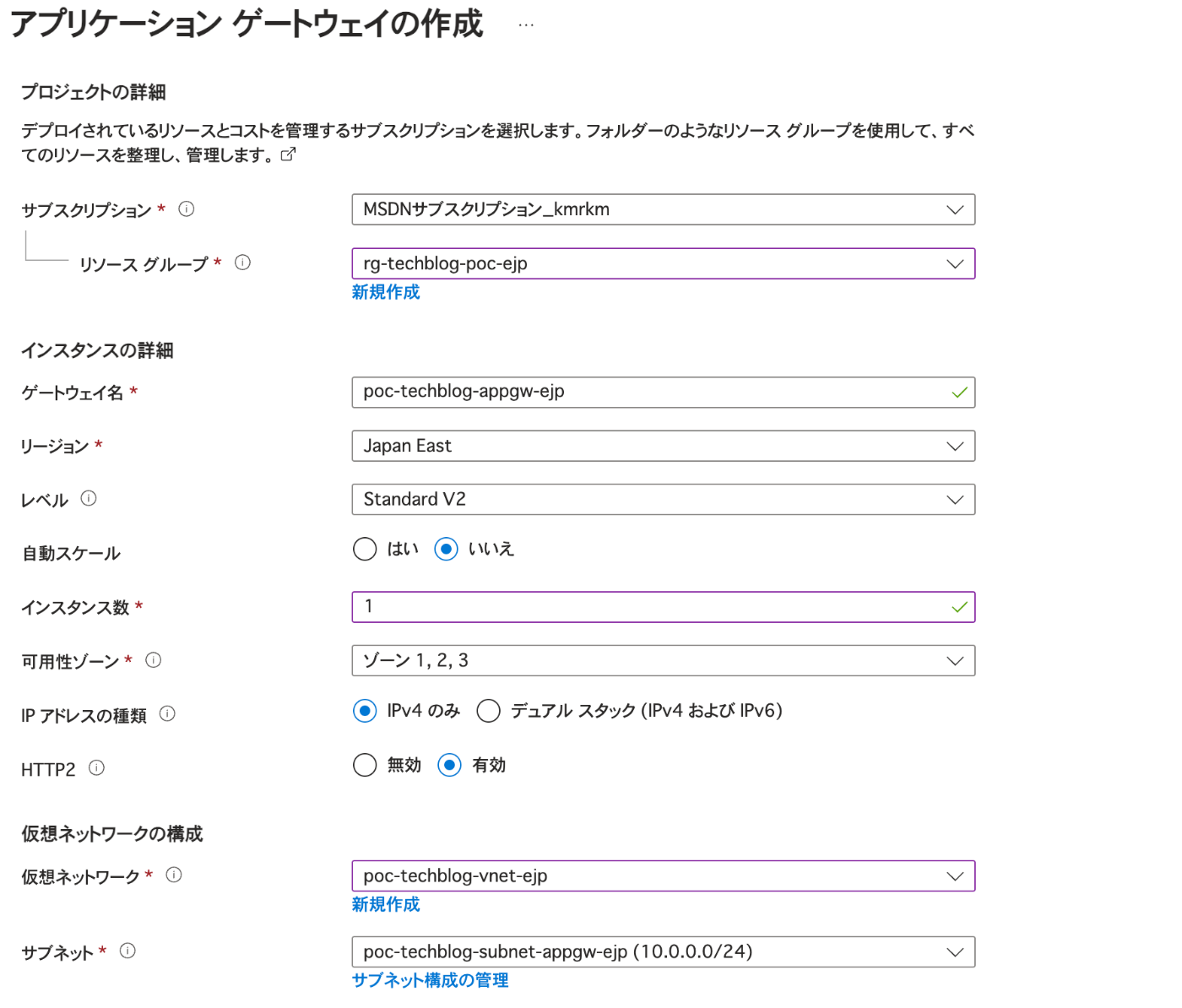Image resolution: width=1182 pixels, height=1008 pixels.
Task: Click the info icon next to サブスクリプション
Action: (x=186, y=209)
